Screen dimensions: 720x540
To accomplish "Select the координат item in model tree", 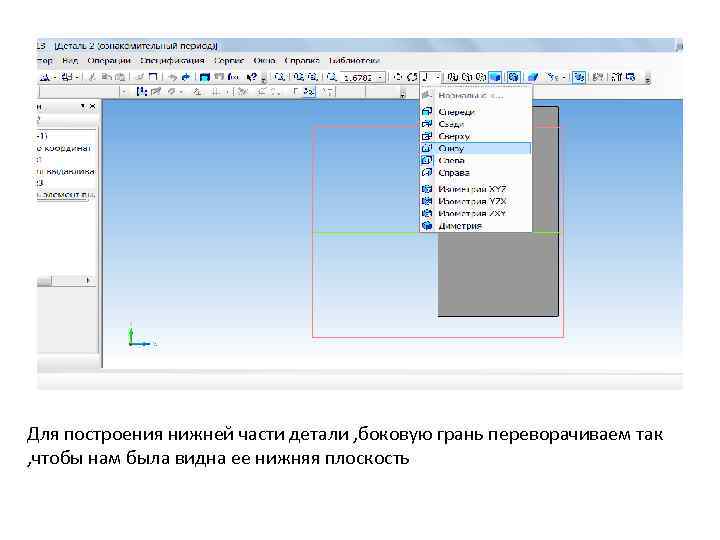I will click(x=64, y=148).
